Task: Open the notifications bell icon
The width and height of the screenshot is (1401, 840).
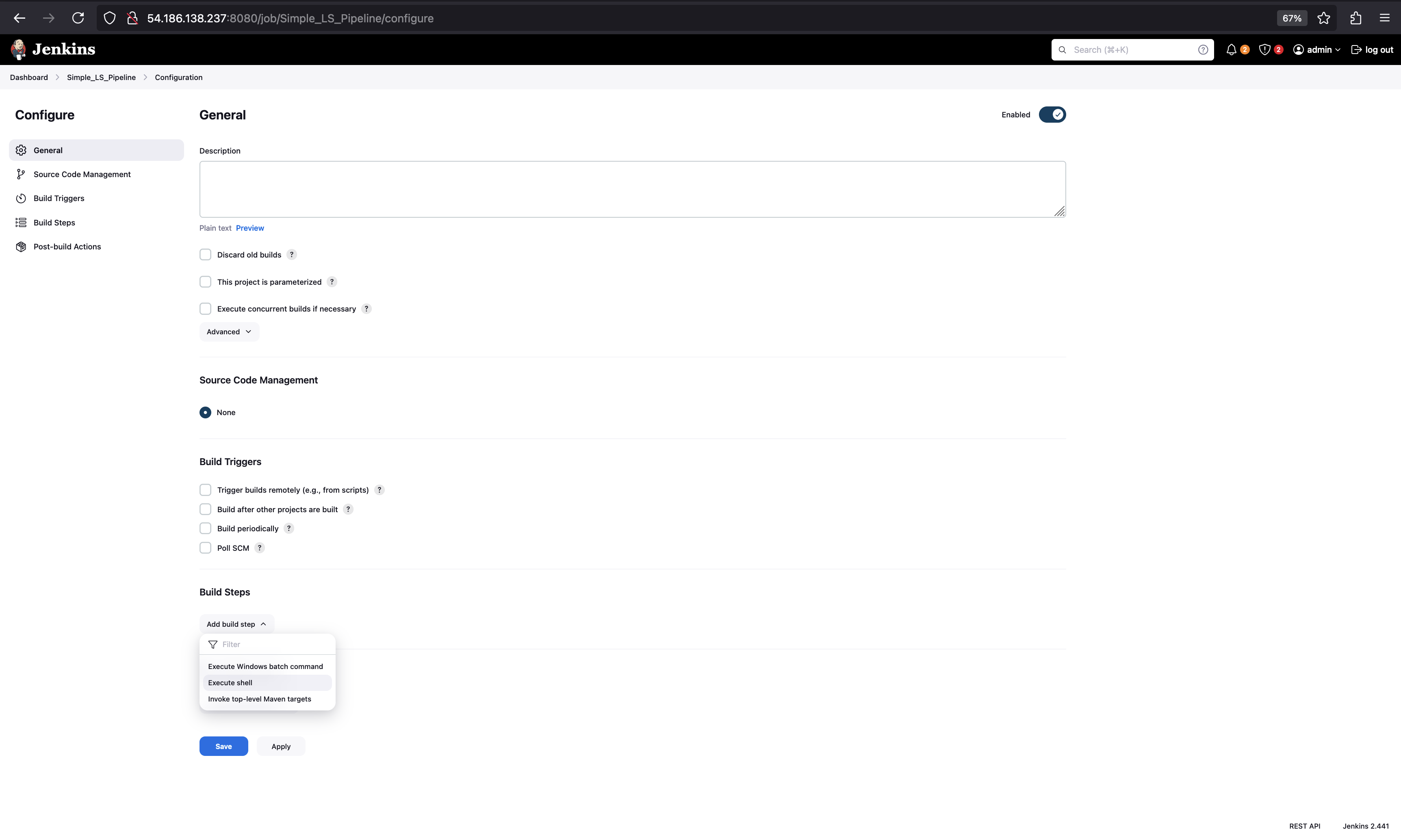Action: 1231,50
